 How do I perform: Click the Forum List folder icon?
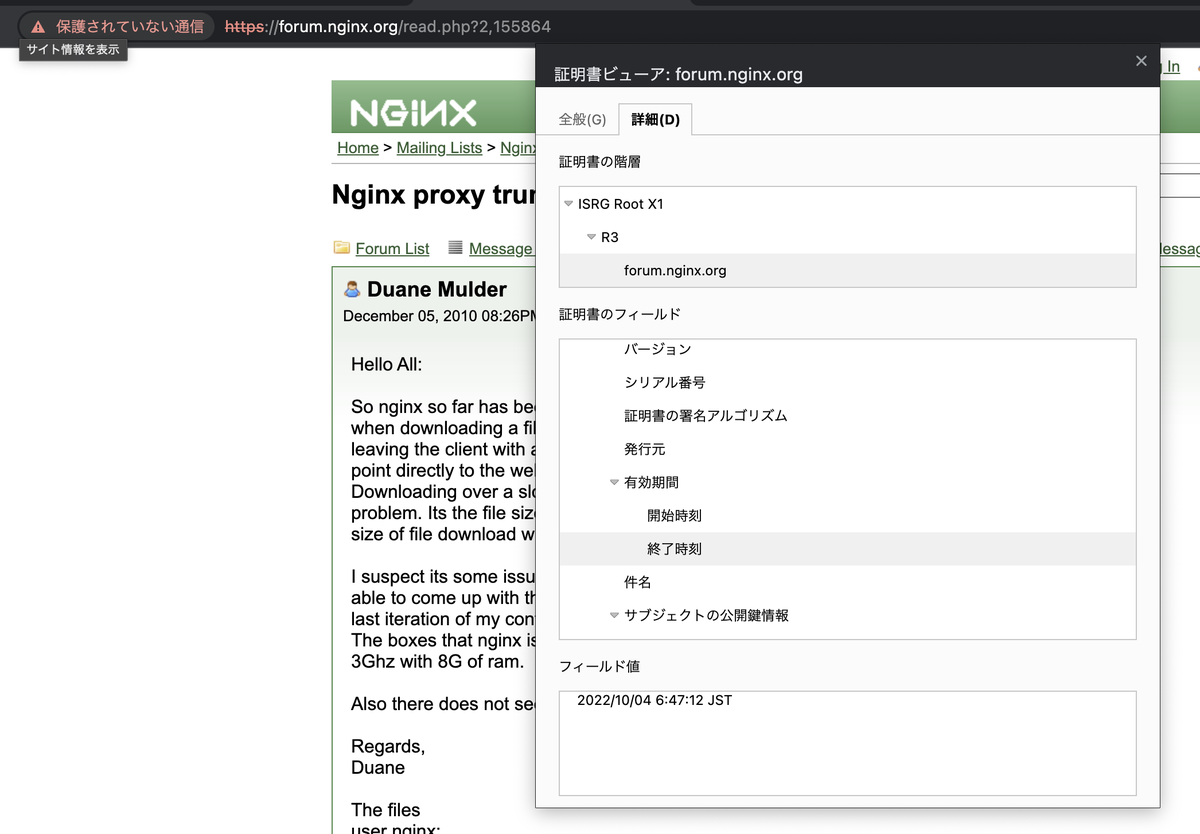click(342, 247)
